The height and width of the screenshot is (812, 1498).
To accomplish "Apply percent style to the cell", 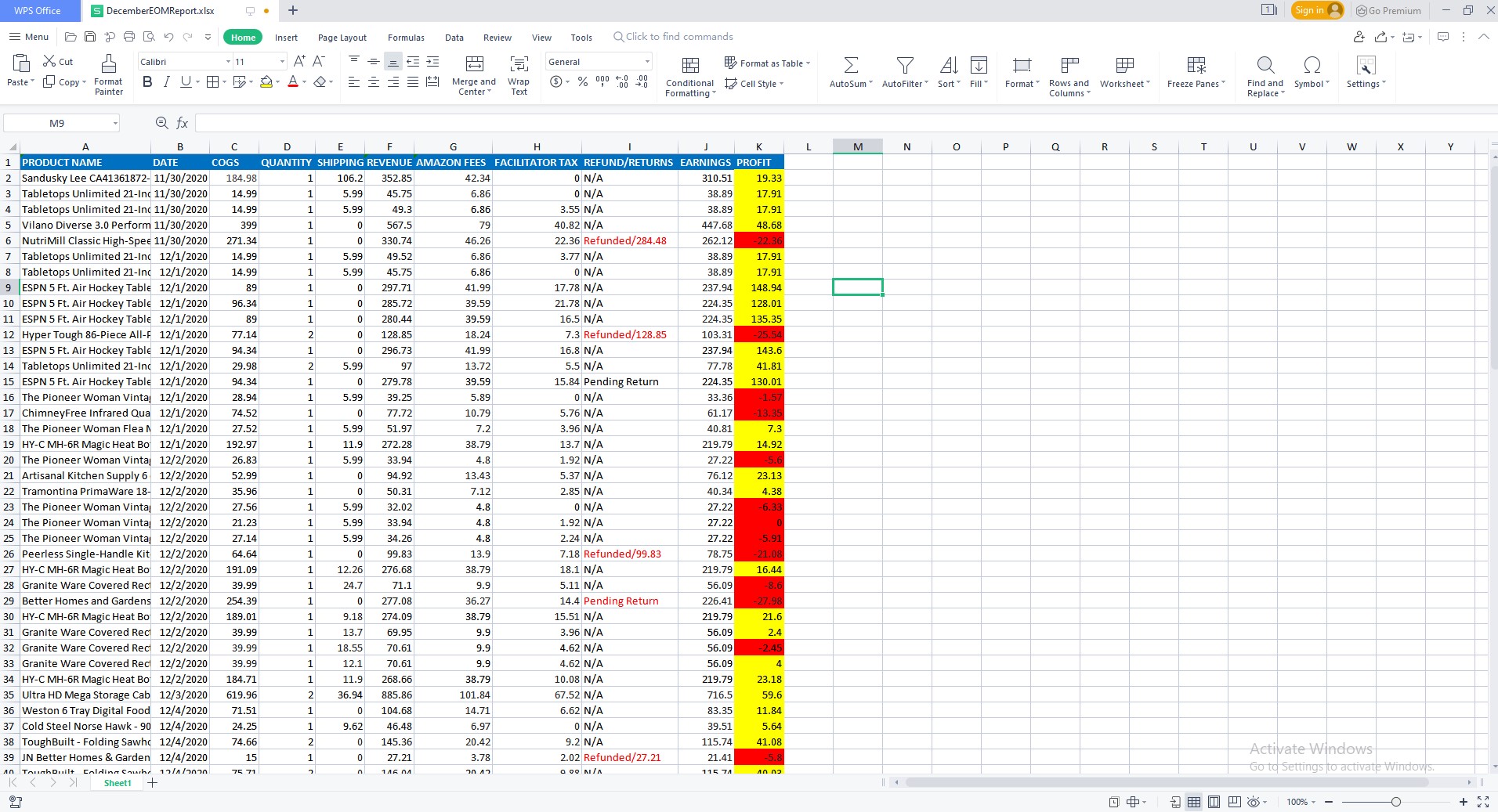I will [x=583, y=81].
